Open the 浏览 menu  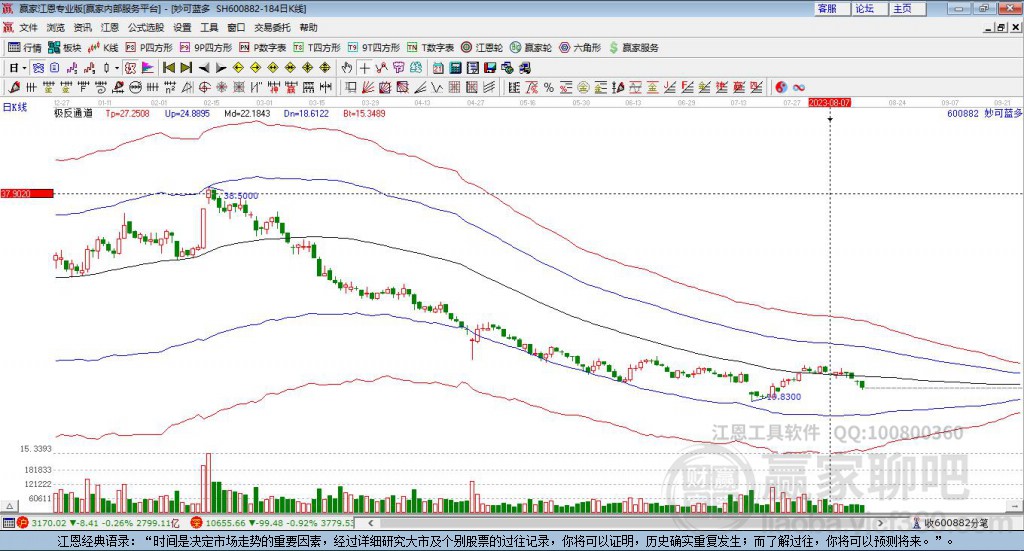tap(56, 27)
